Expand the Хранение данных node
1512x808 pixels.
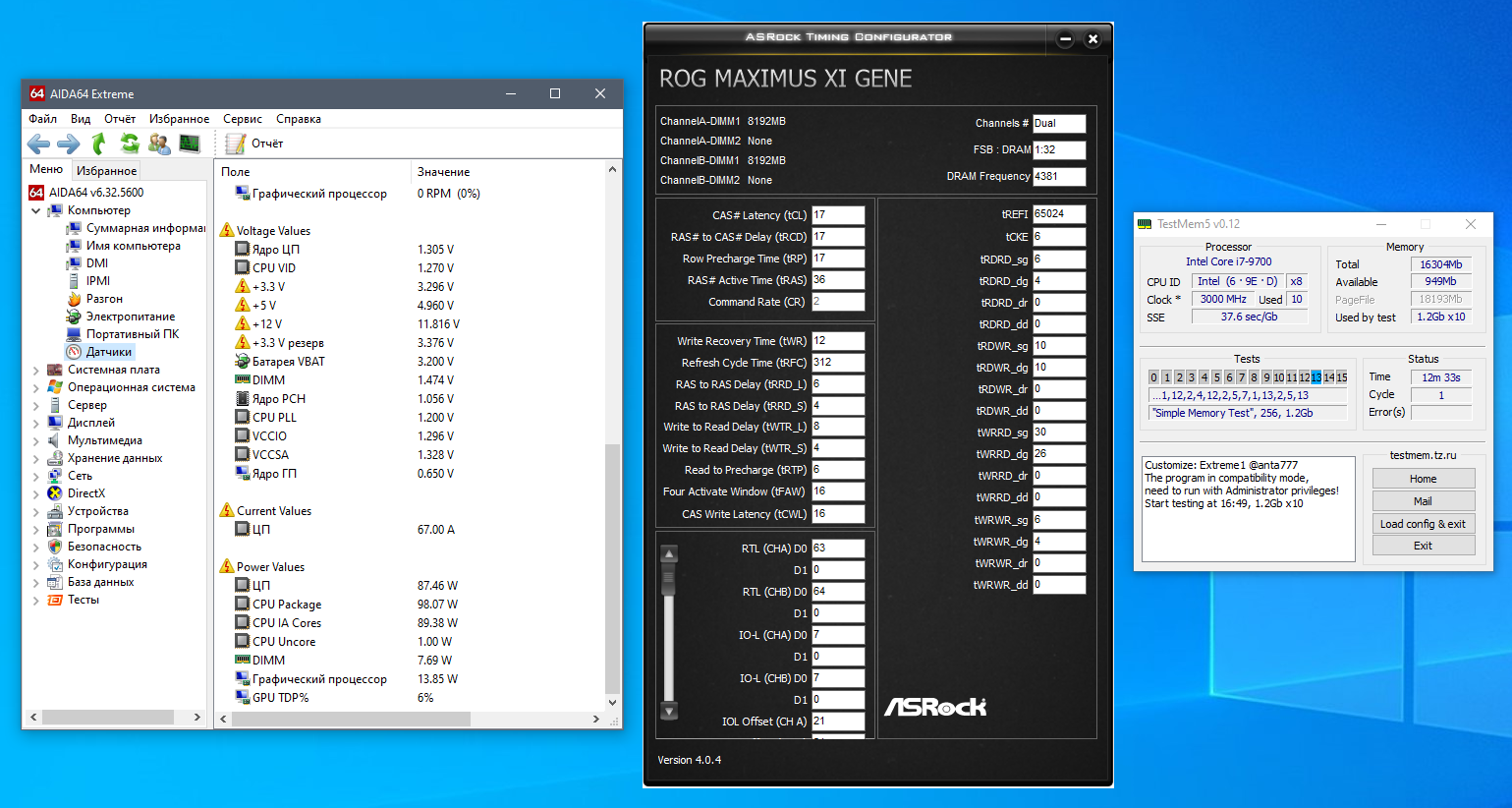point(36,458)
